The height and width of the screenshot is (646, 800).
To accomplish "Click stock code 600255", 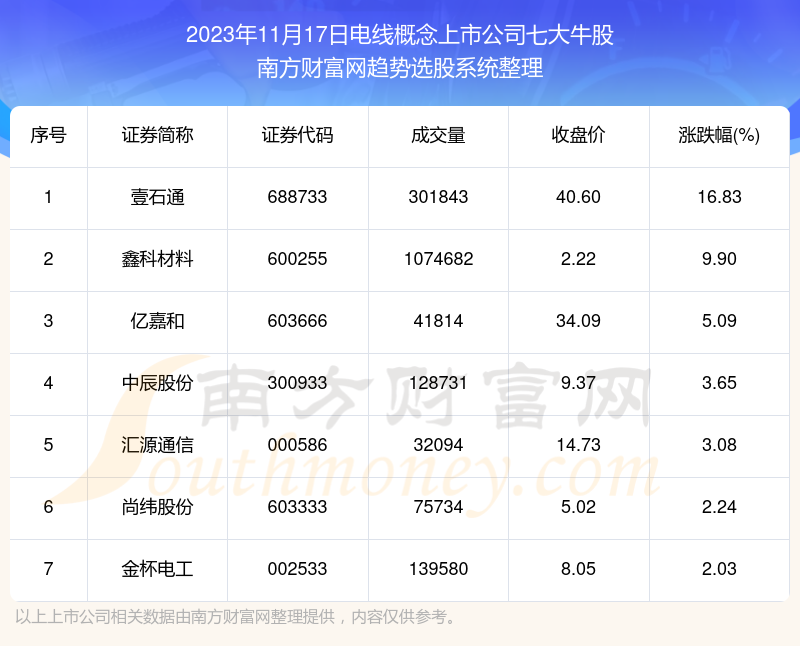I will click(297, 259).
